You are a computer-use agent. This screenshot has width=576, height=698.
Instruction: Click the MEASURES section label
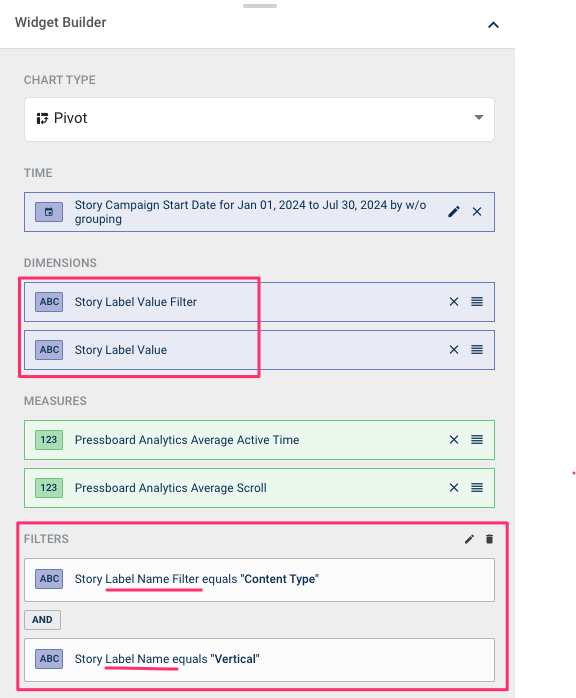click(55, 401)
